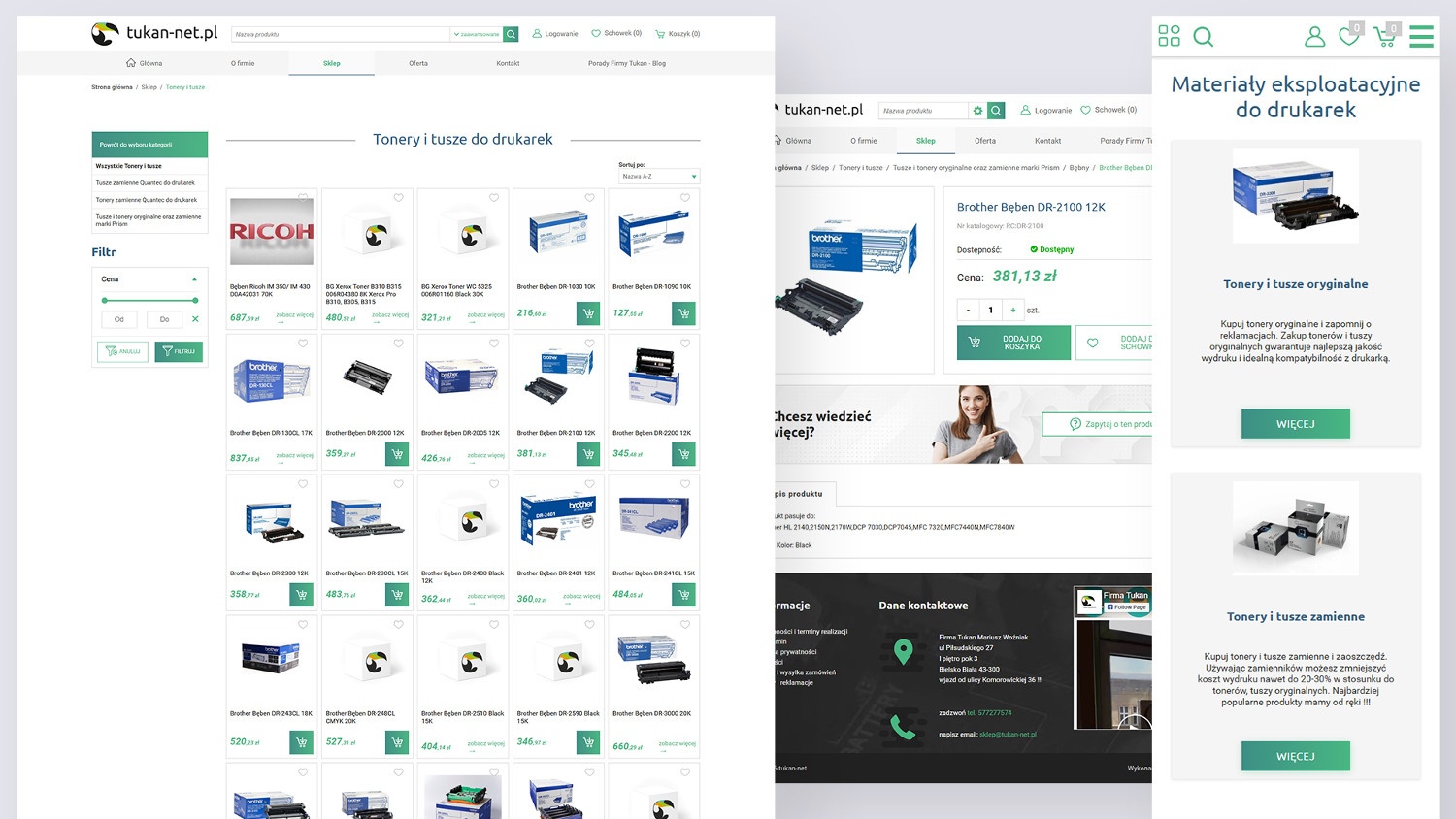
Task: Go to 'Porady Firmy Tukan - Blog' menu item
Action: point(626,63)
